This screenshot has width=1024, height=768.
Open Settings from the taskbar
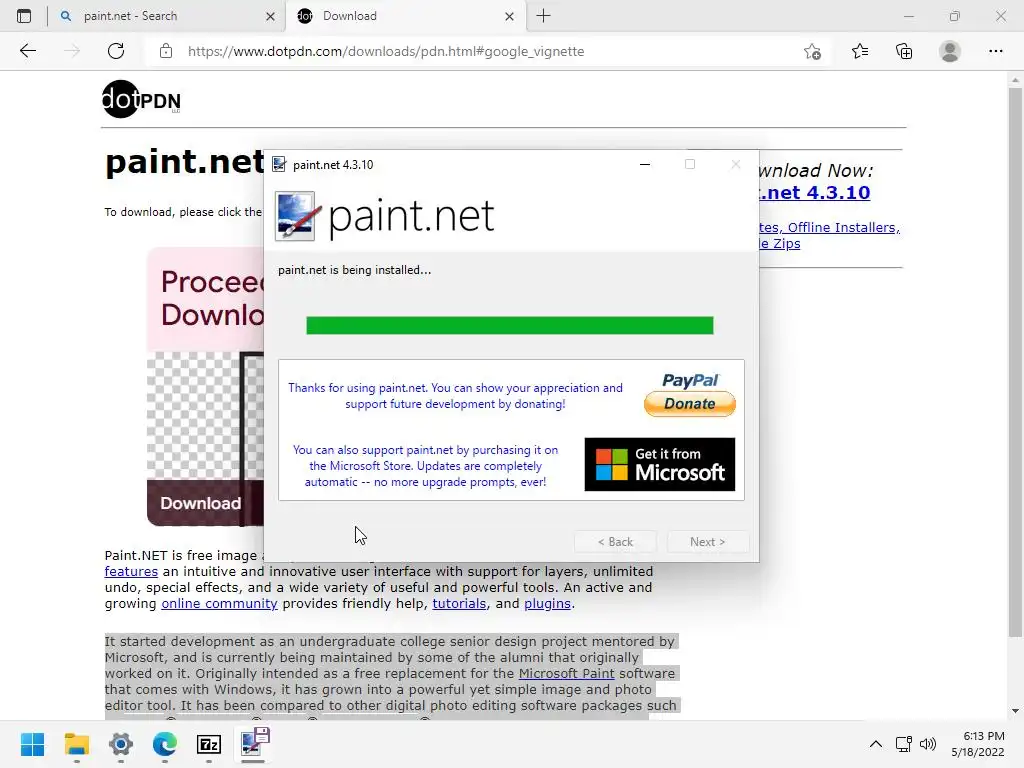[121, 744]
